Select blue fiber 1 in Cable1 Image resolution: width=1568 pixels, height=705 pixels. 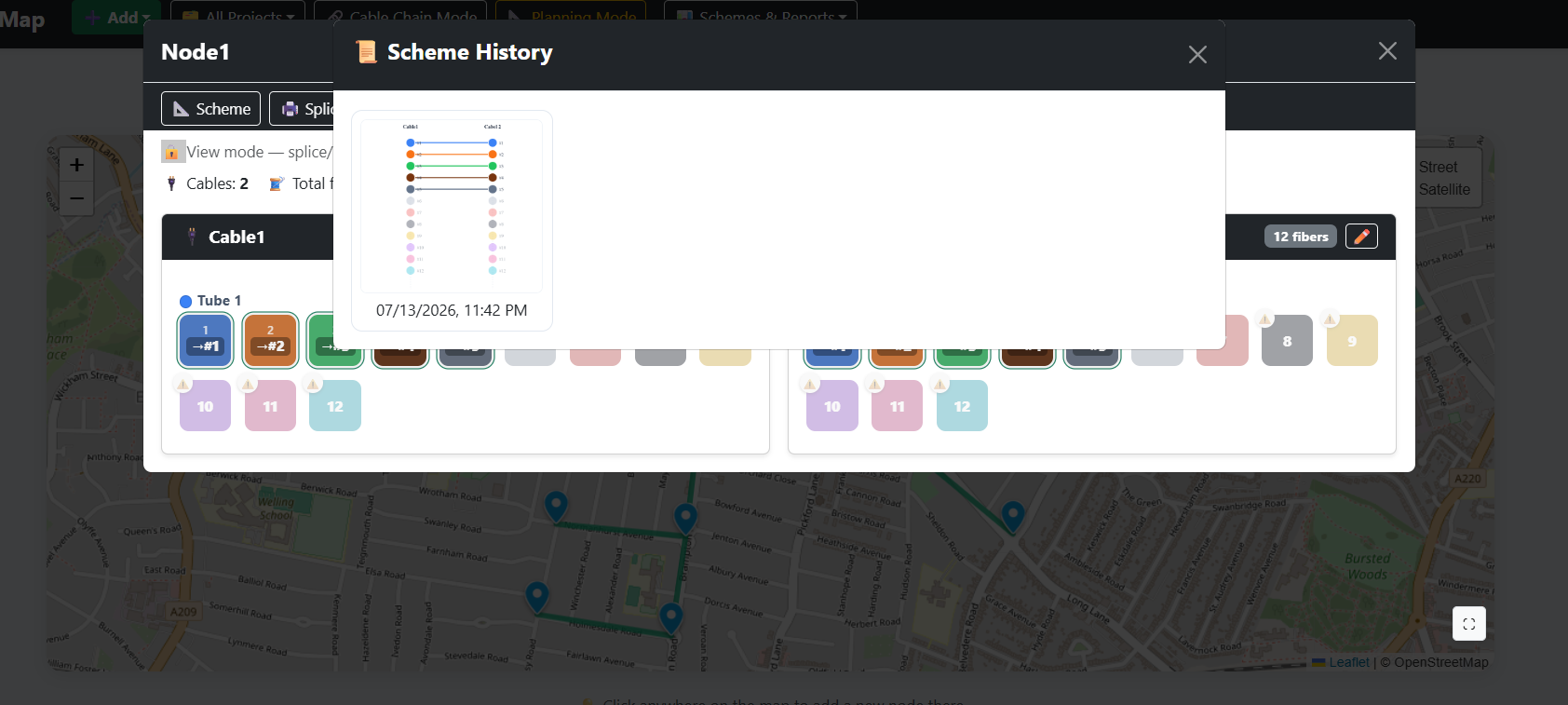[205, 340]
